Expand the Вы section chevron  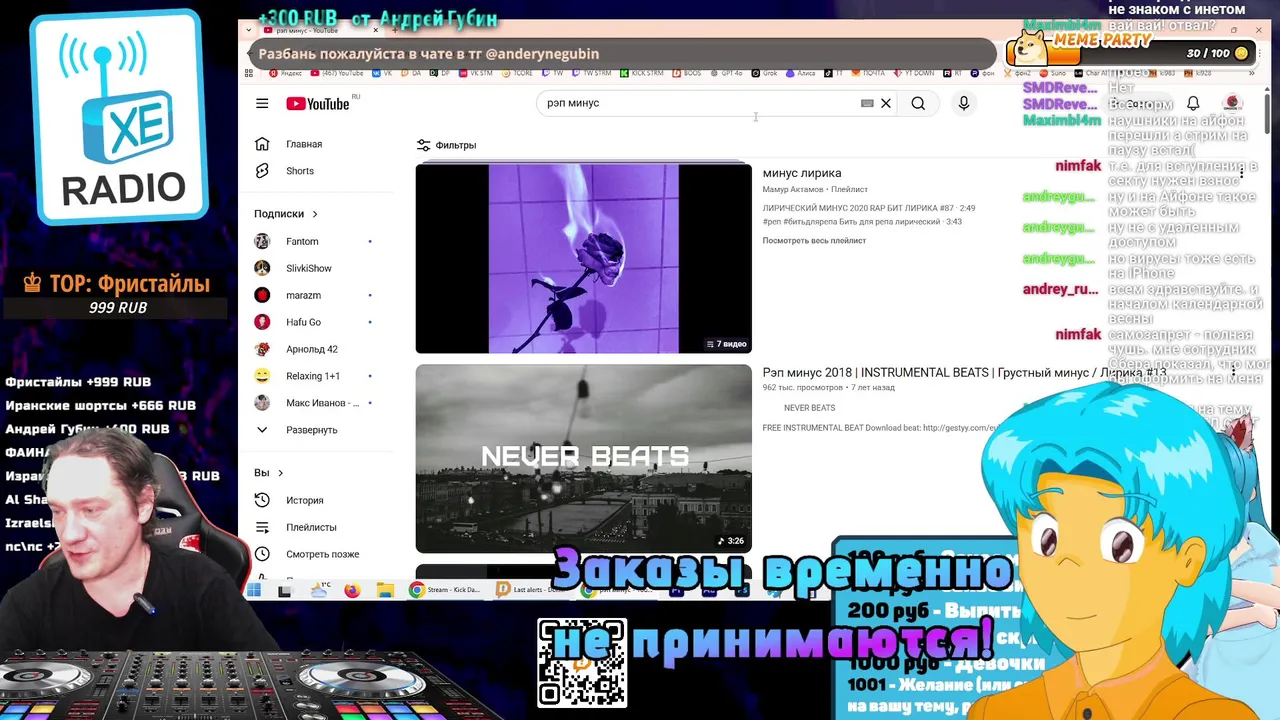pos(280,473)
